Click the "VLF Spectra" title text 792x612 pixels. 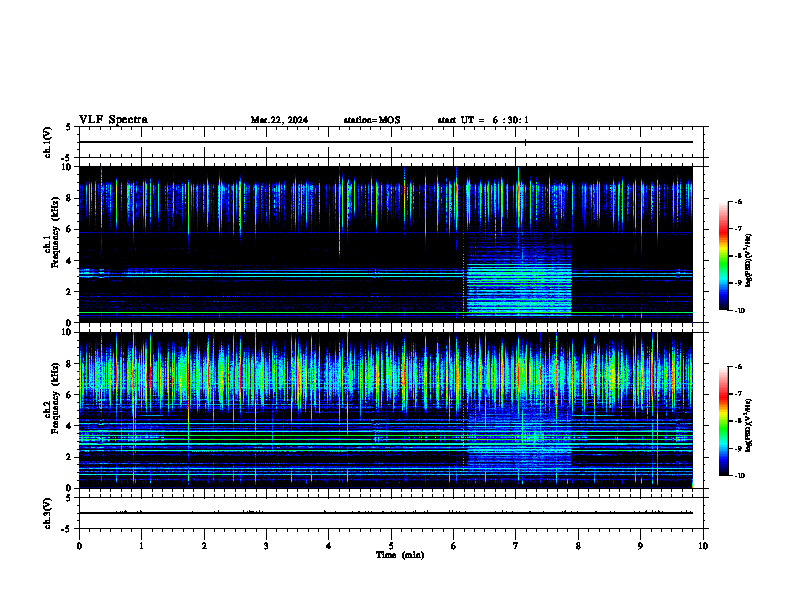[x=113, y=120]
